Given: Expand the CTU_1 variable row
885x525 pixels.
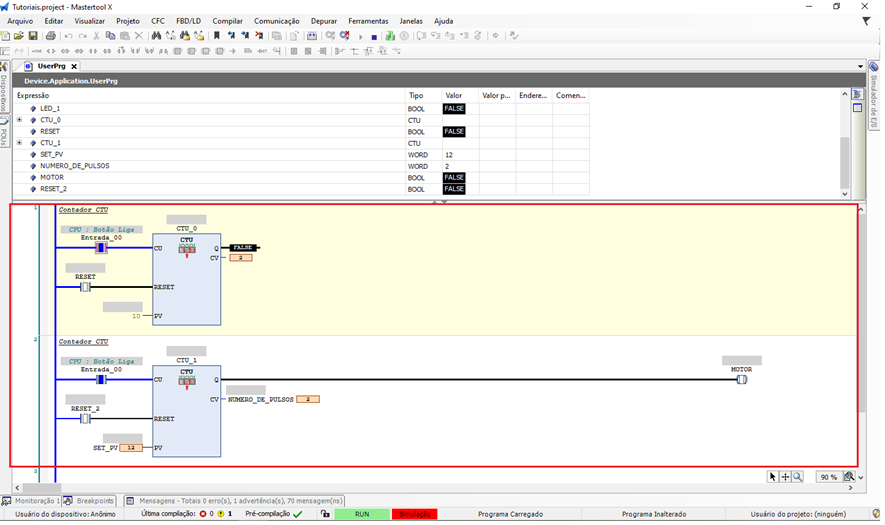Looking at the screenshot, I should (x=19, y=143).
